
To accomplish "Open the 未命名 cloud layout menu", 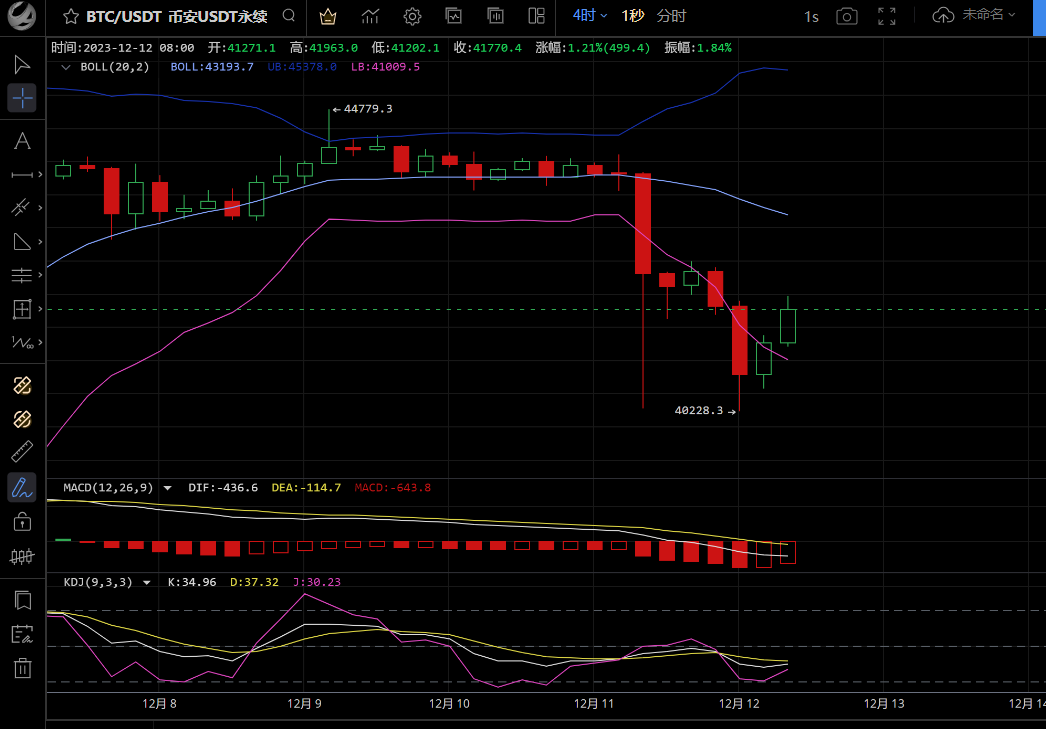I will coord(974,15).
